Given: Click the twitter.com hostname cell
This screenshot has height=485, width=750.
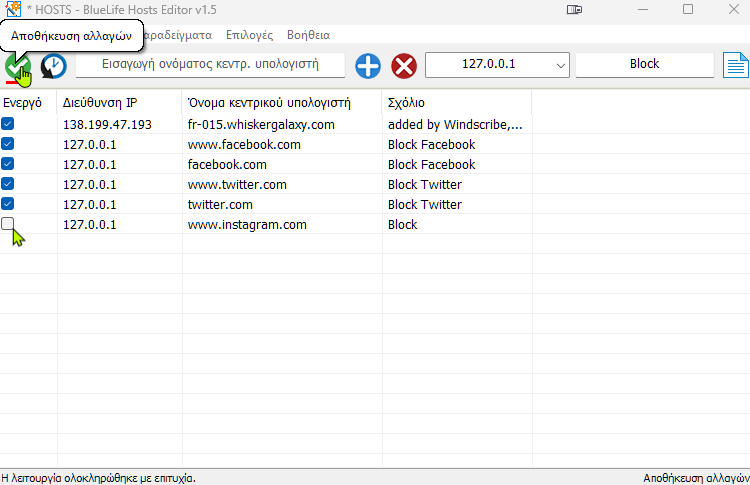Looking at the screenshot, I should (220, 205).
